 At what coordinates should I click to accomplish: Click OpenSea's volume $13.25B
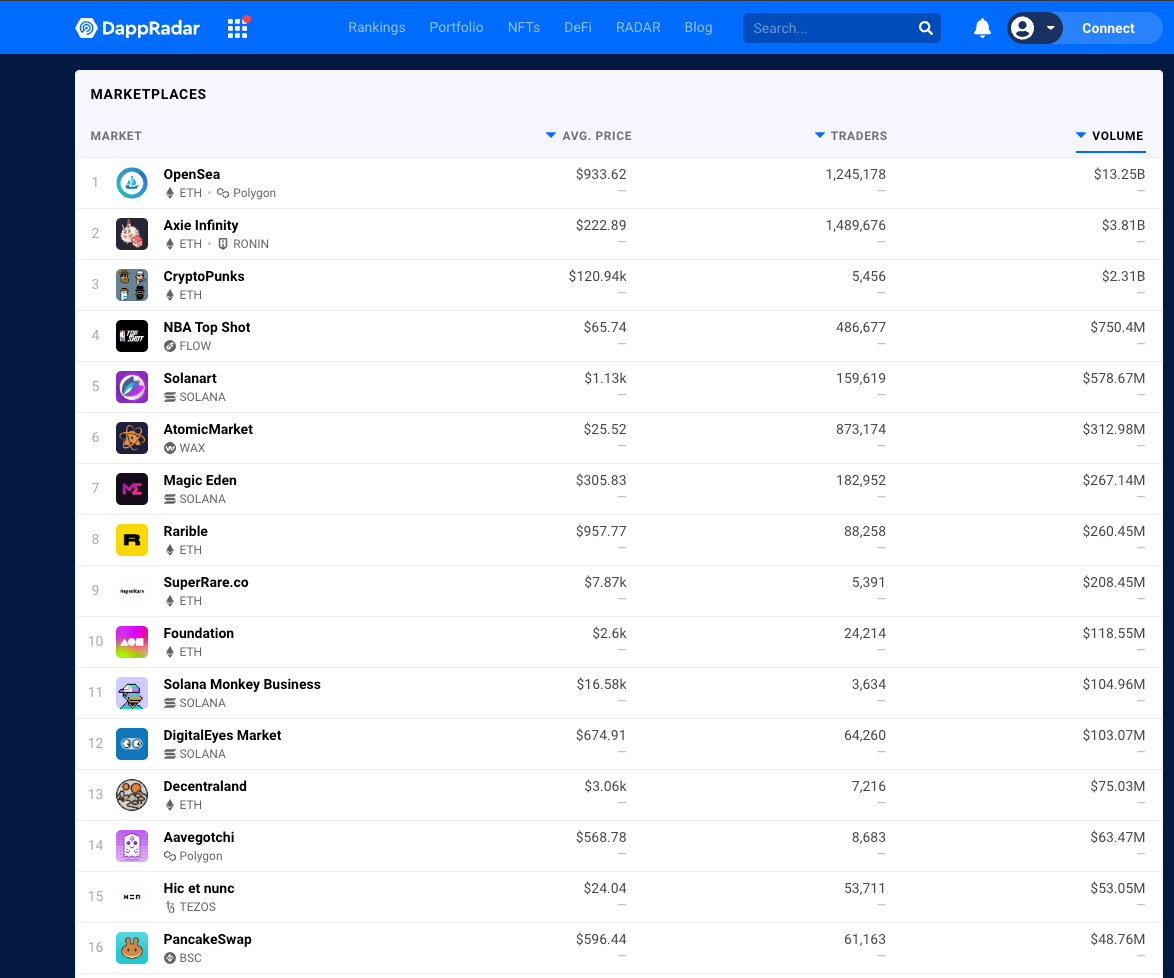[1119, 174]
